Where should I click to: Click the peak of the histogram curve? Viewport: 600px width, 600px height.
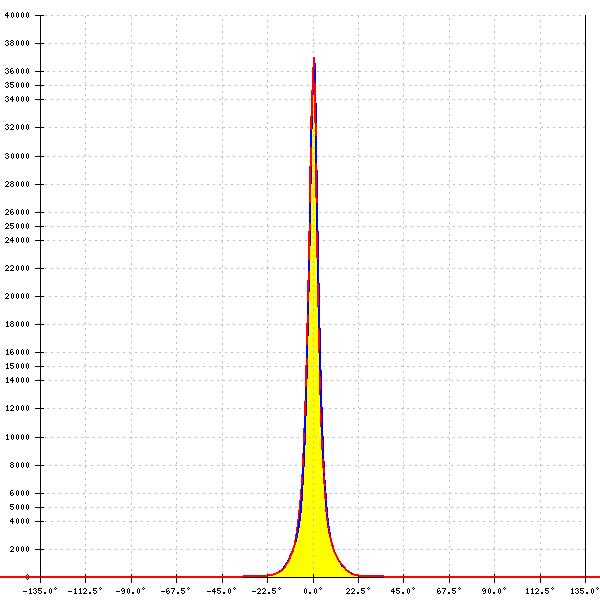tap(314, 59)
